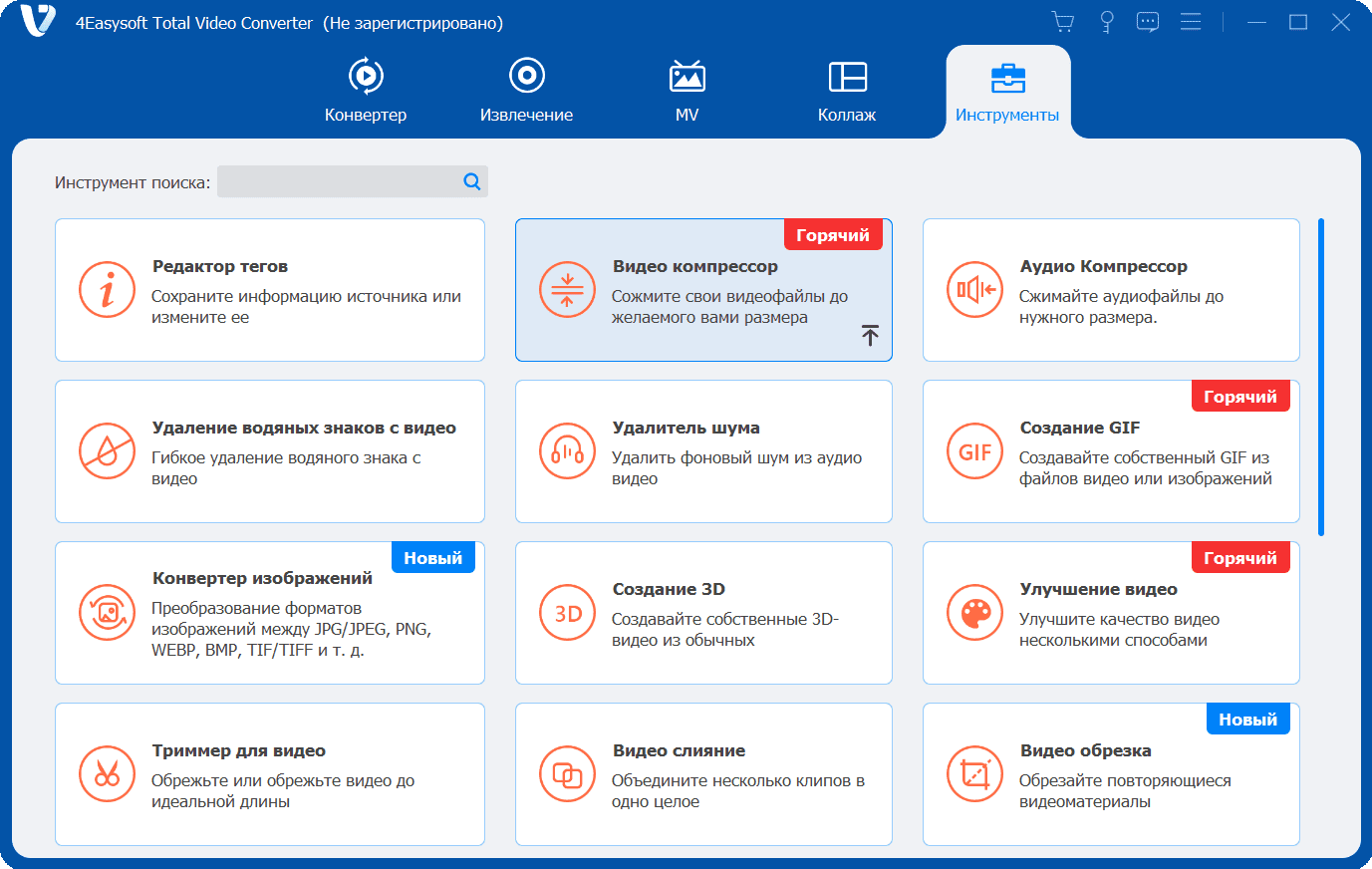This screenshot has width=1372, height=869.
Task: Pin Видео компрессор to top with arrow icon
Action: [870, 336]
